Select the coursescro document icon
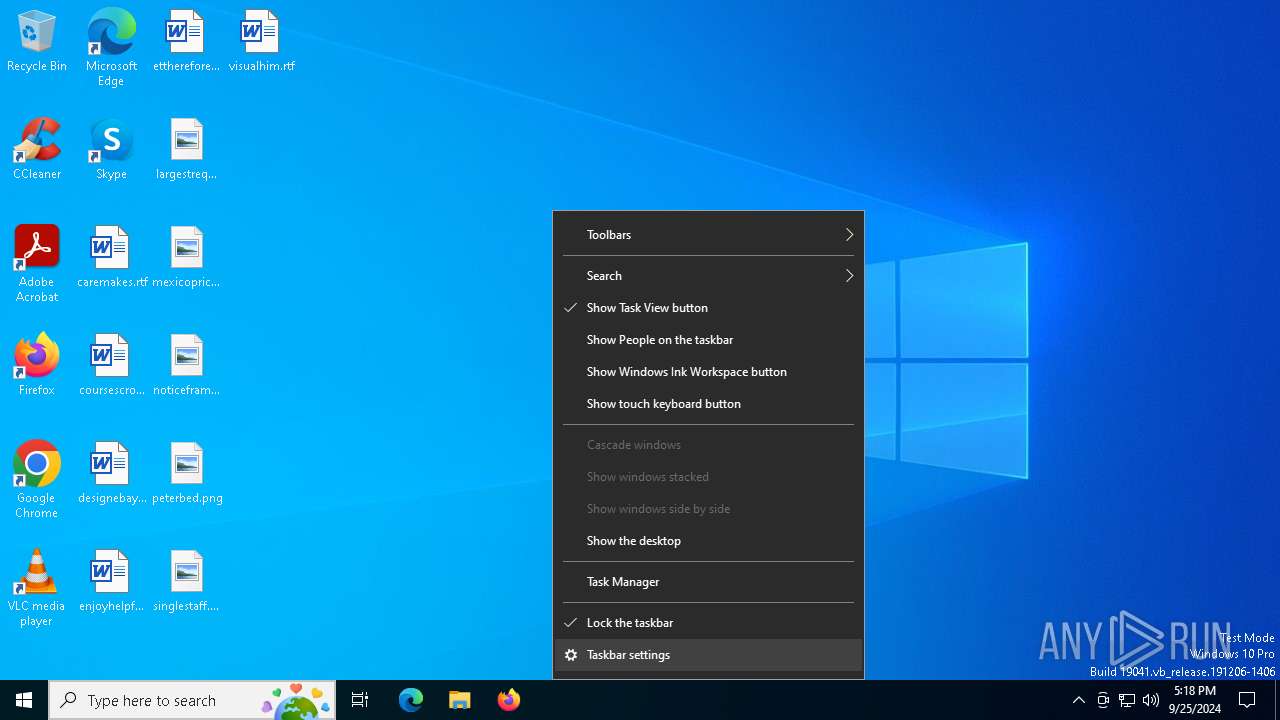This screenshot has height=720, width=1280. (x=111, y=365)
